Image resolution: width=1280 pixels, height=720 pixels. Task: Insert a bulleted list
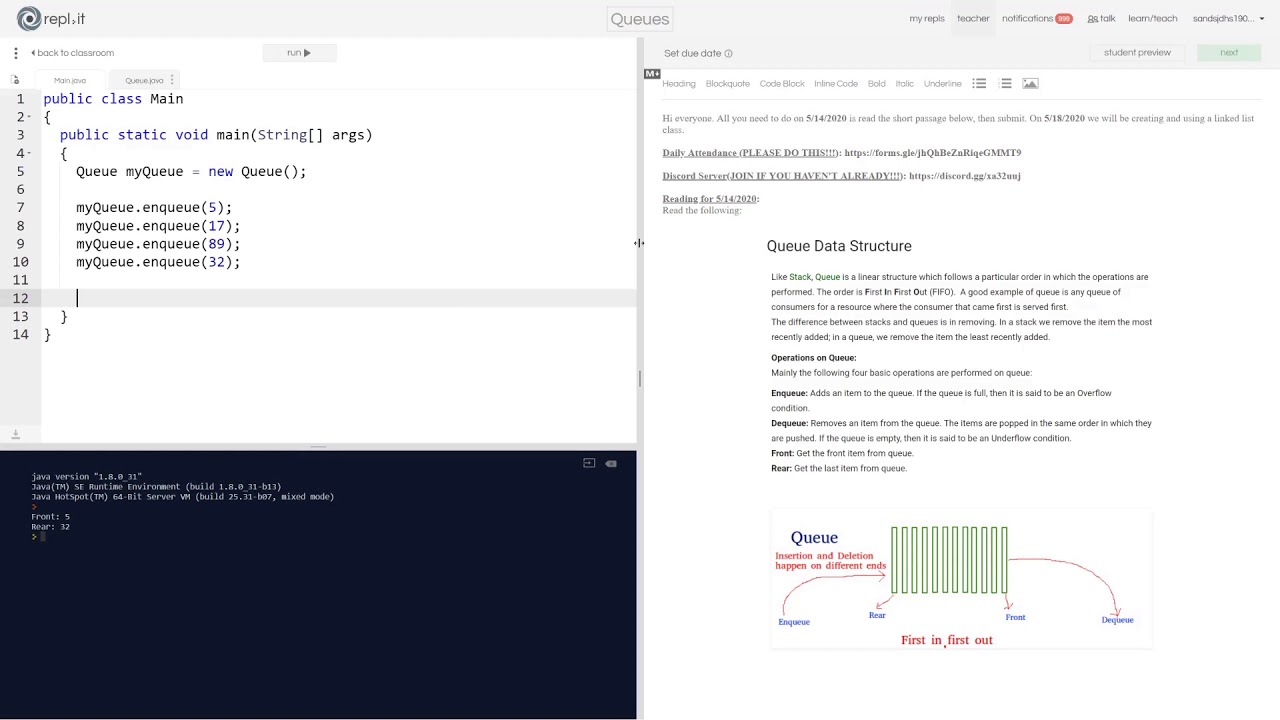pos(979,84)
